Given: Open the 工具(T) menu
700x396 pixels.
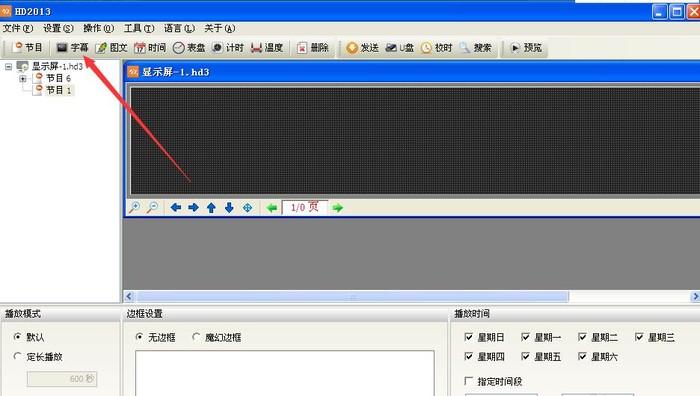Looking at the screenshot, I should [139, 28].
